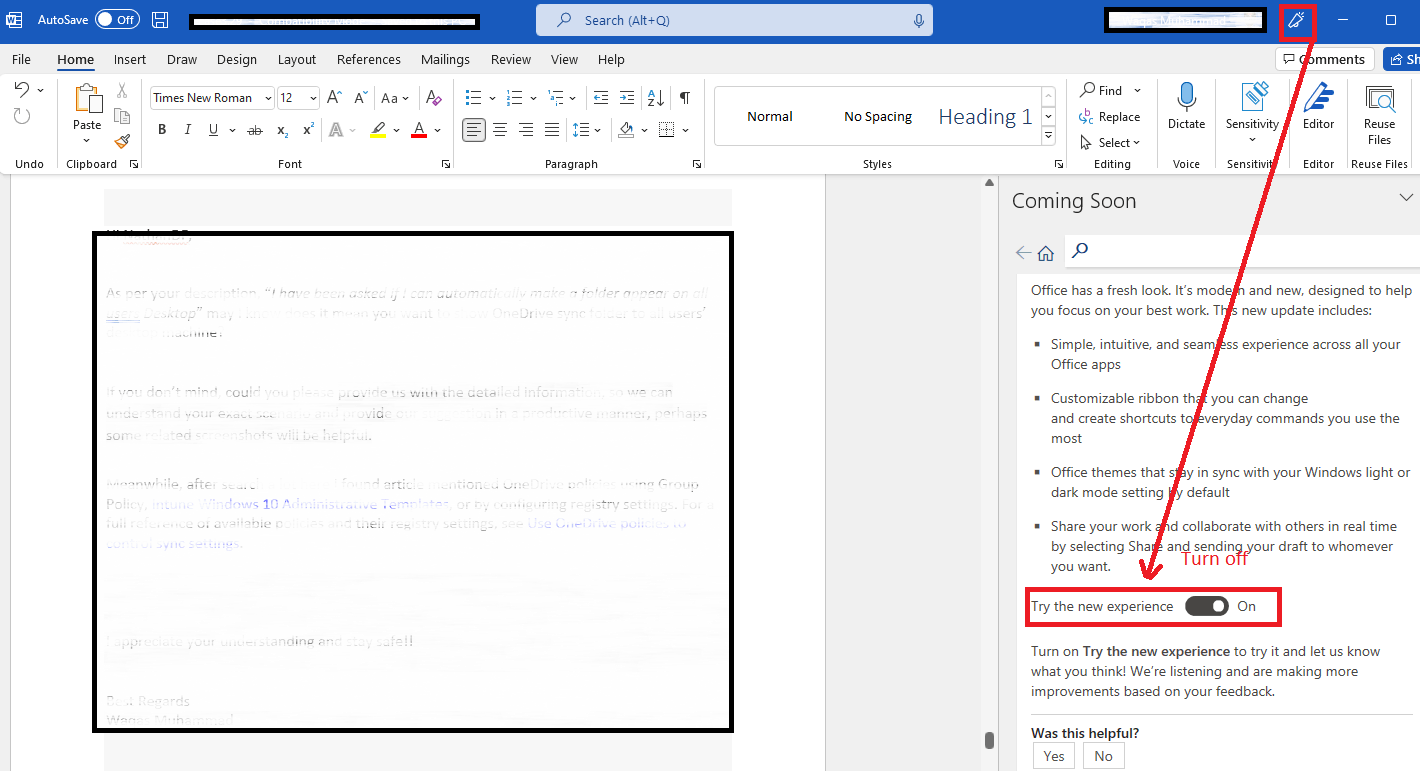Image resolution: width=1420 pixels, height=771 pixels.
Task: Open the File menu
Action: pos(21,59)
